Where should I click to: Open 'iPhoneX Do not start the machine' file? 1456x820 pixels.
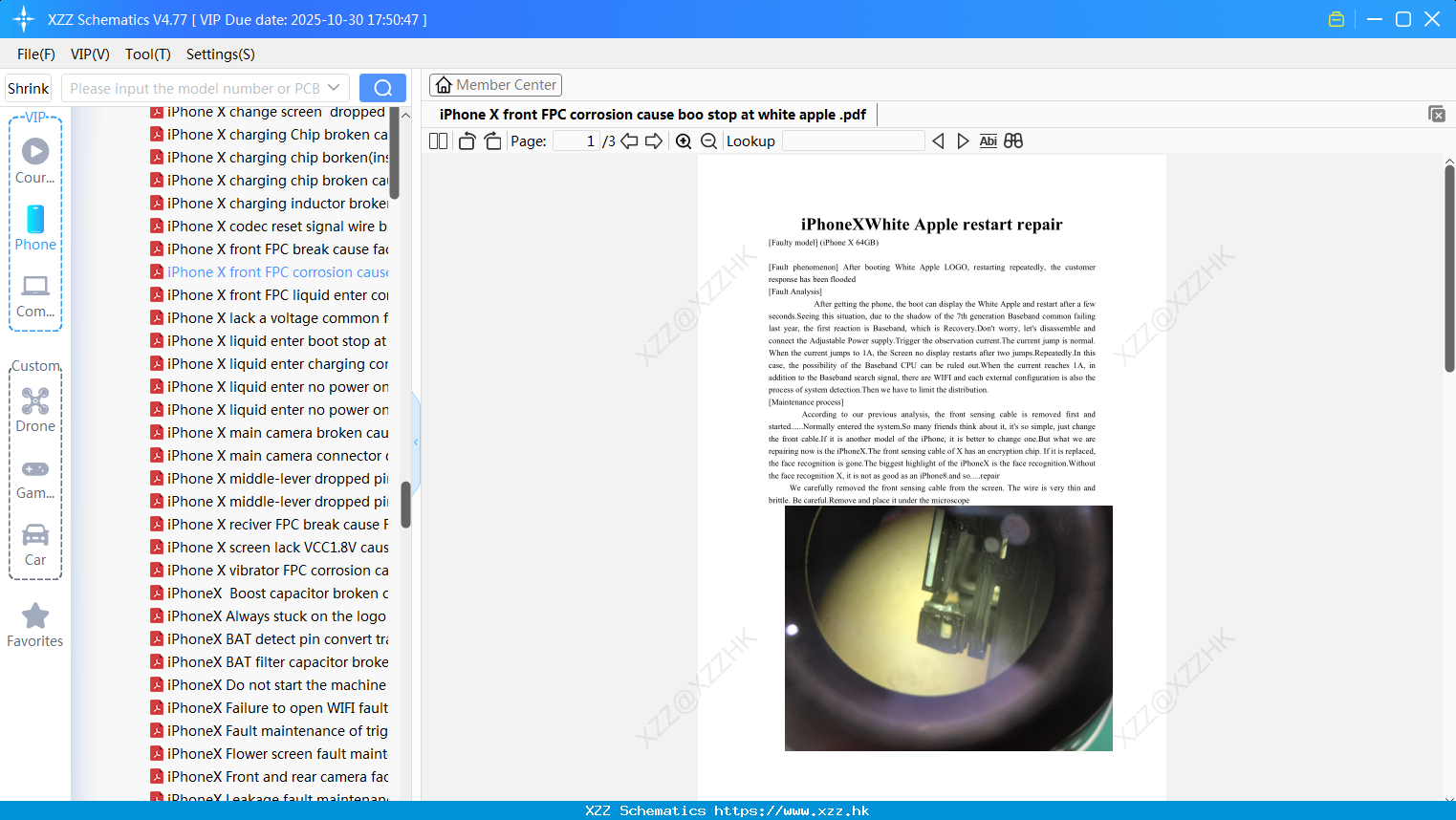(269, 685)
